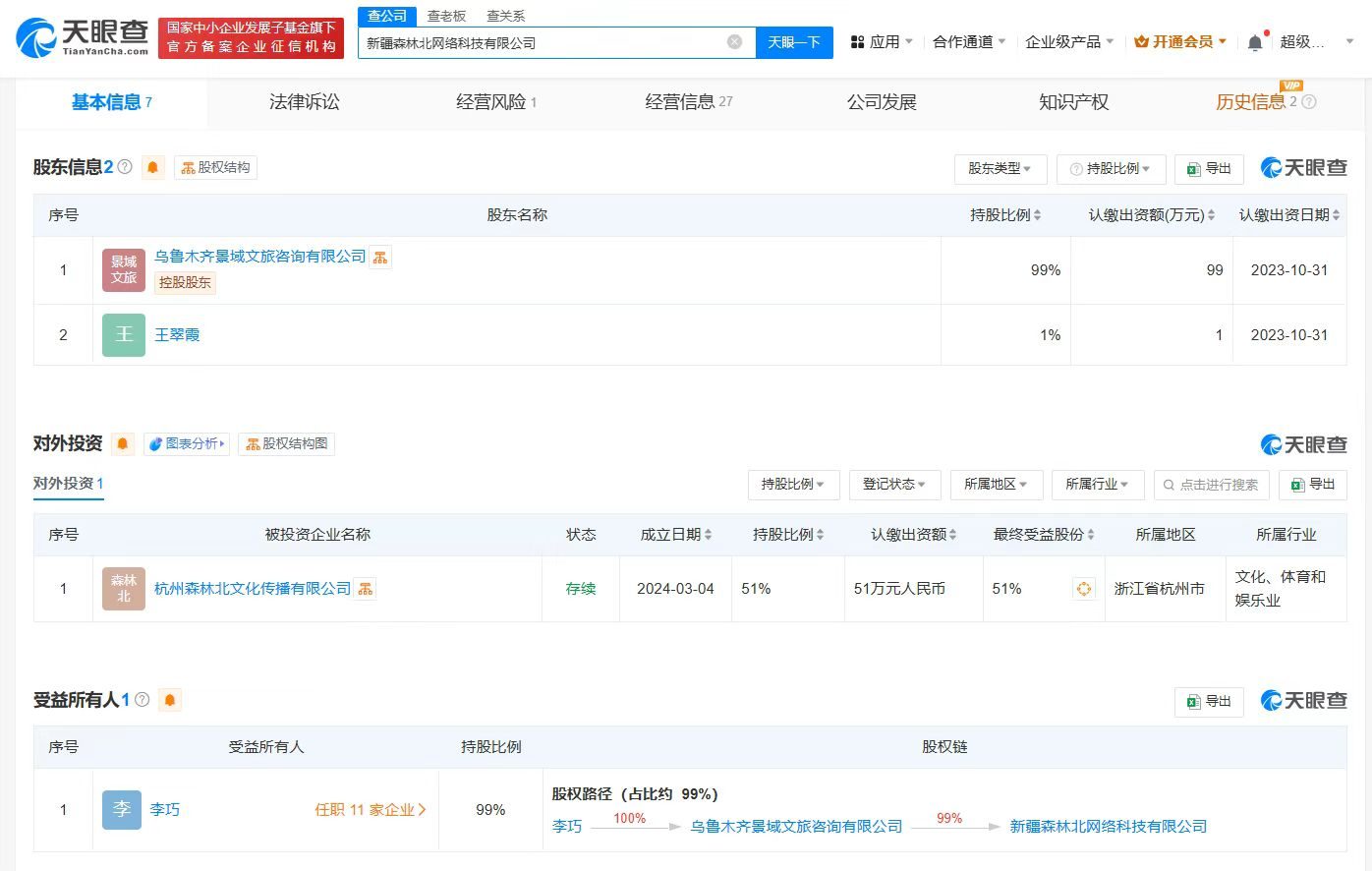Screen dimensions: 1372x871
Task: Open the 所属行业 industry dropdown
Action: tap(1098, 484)
